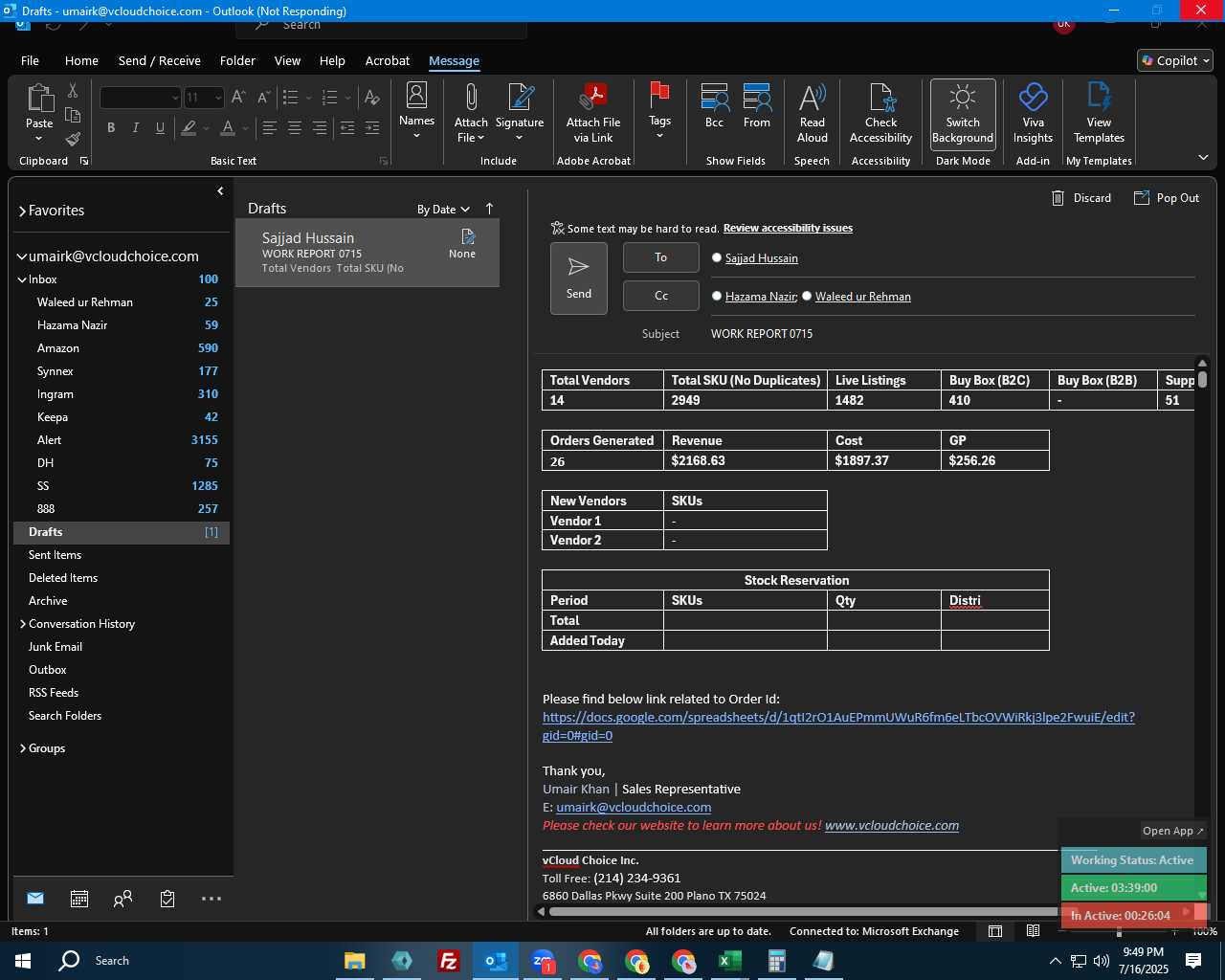Open the Tags flag menu
Viewport: 1225px width, 980px height.
click(x=659, y=111)
